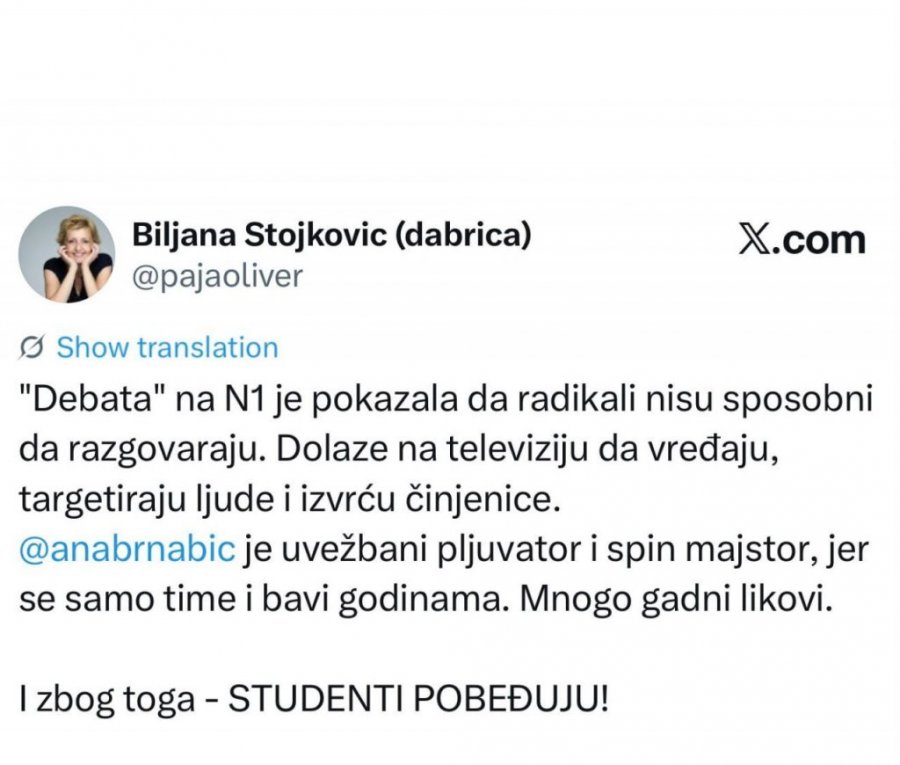Click the display name Biljana Stojkovic
Screen dimensions: 900x765
[x=259, y=234]
